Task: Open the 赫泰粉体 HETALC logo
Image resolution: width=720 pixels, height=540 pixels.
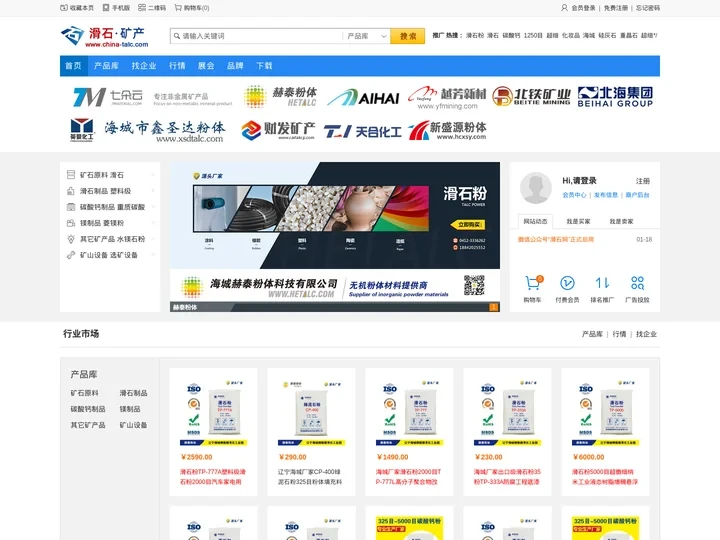Action: [281, 97]
